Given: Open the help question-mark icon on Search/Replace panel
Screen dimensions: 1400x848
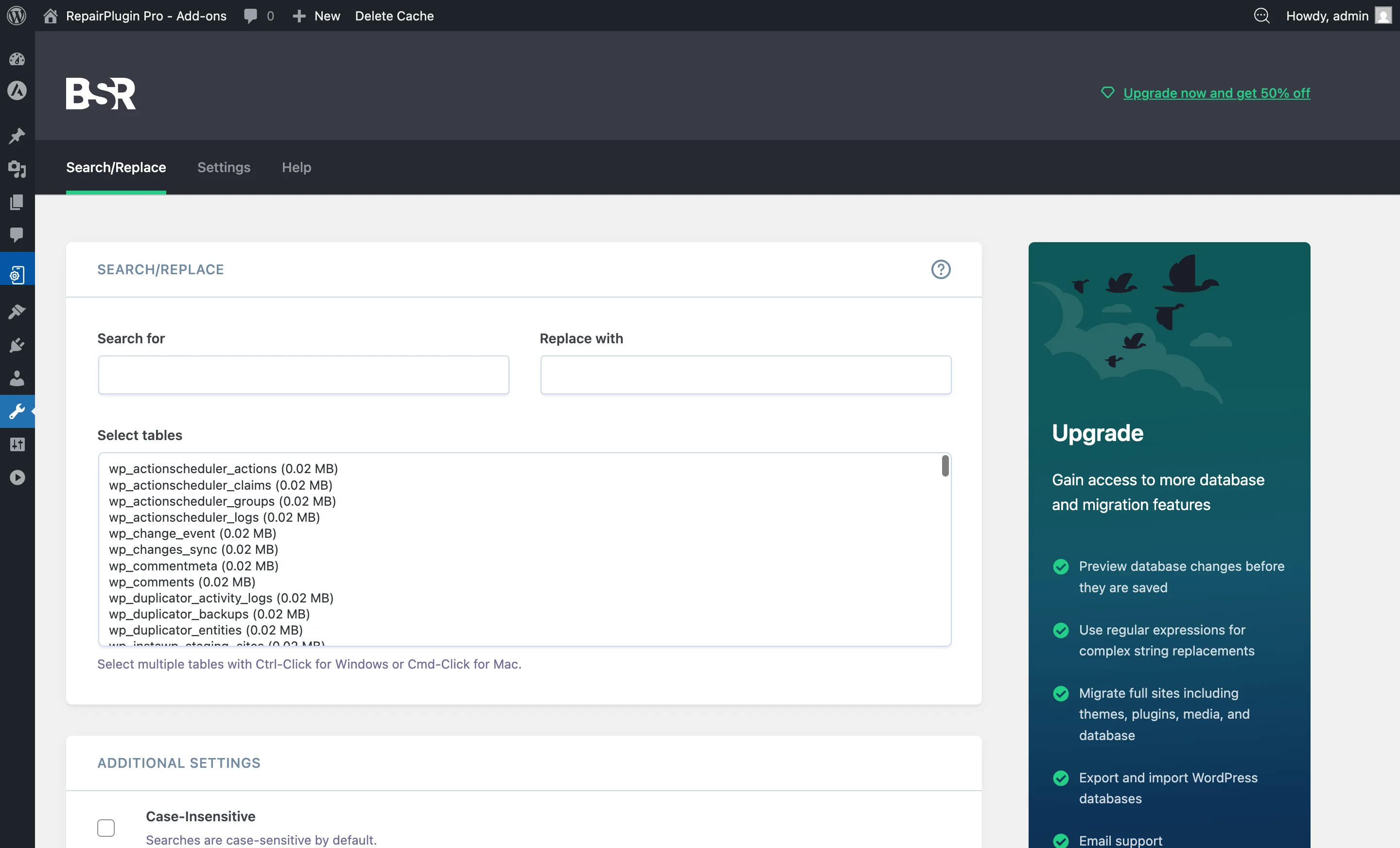Looking at the screenshot, I should point(940,269).
